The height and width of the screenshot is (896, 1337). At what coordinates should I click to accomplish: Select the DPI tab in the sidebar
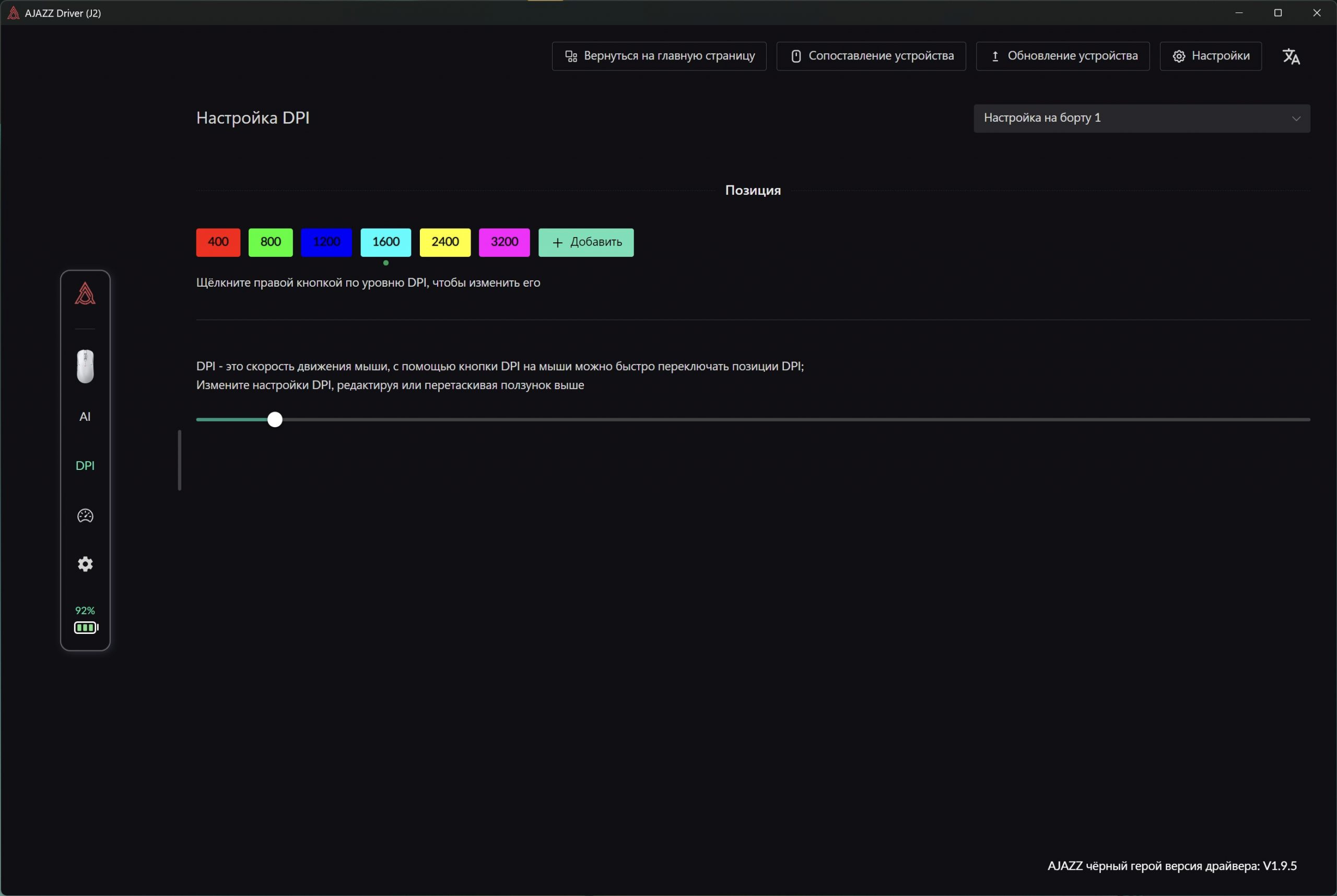tap(85, 466)
